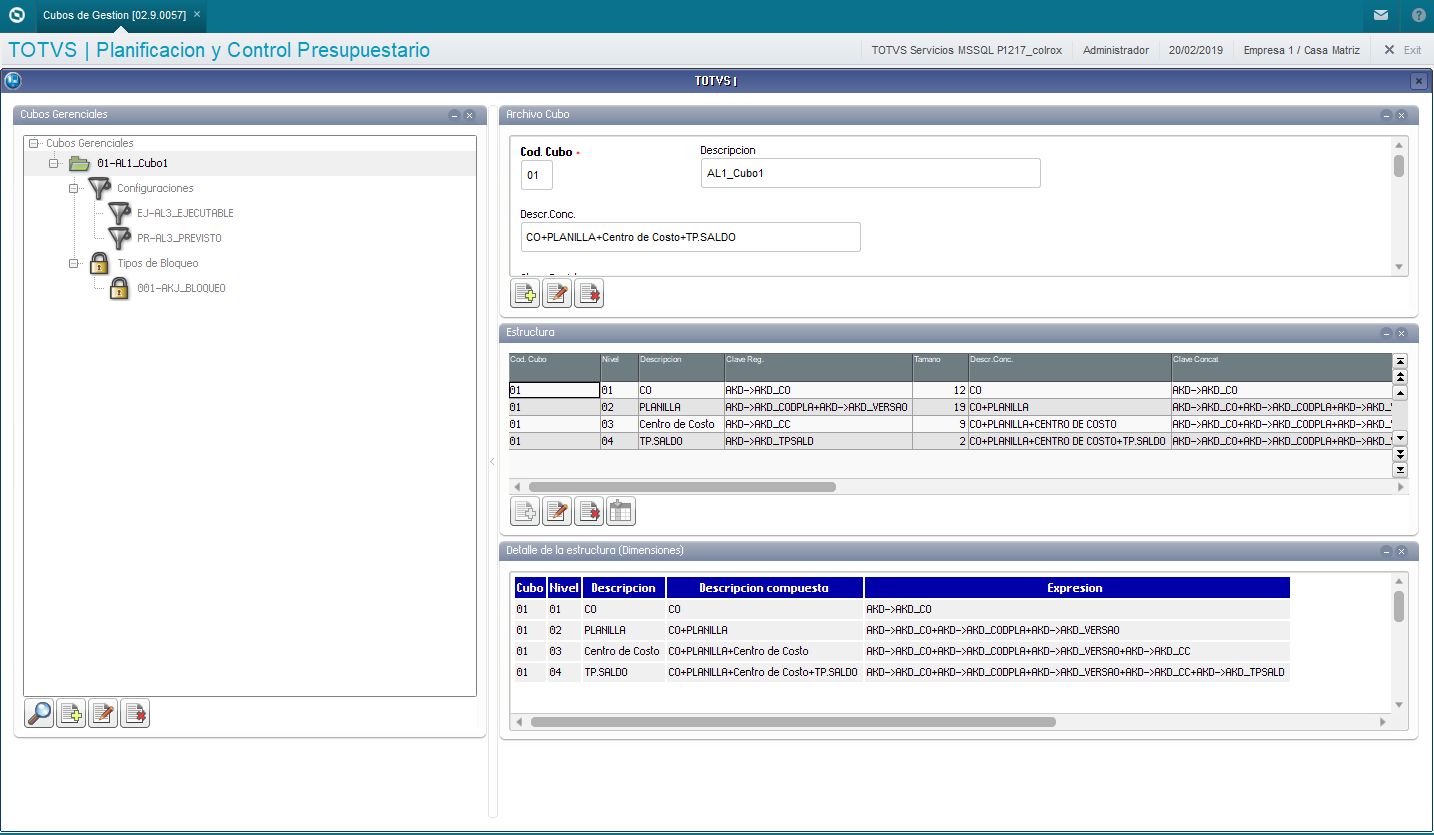Click the funnel icon of EJ-AL3_EJECUTABLE
Screen dimensions: 1434x835
coord(119,213)
